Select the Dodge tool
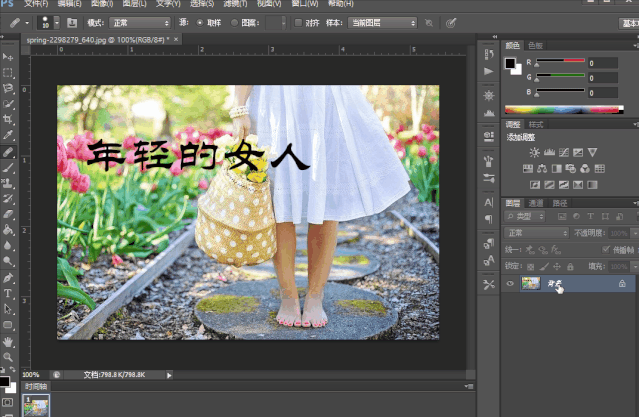 point(8,261)
